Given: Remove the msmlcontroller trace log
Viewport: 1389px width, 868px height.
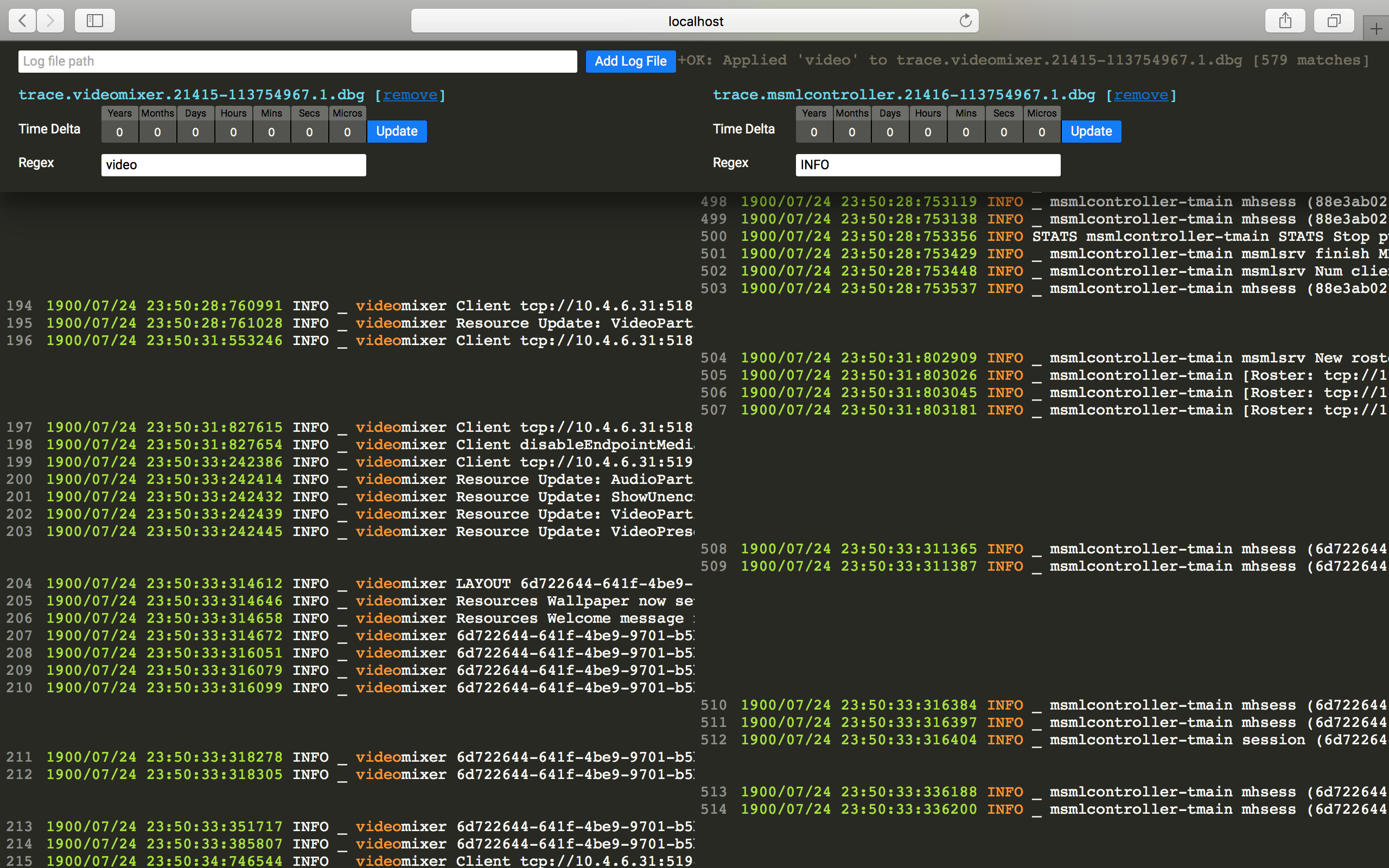Looking at the screenshot, I should [1140, 95].
